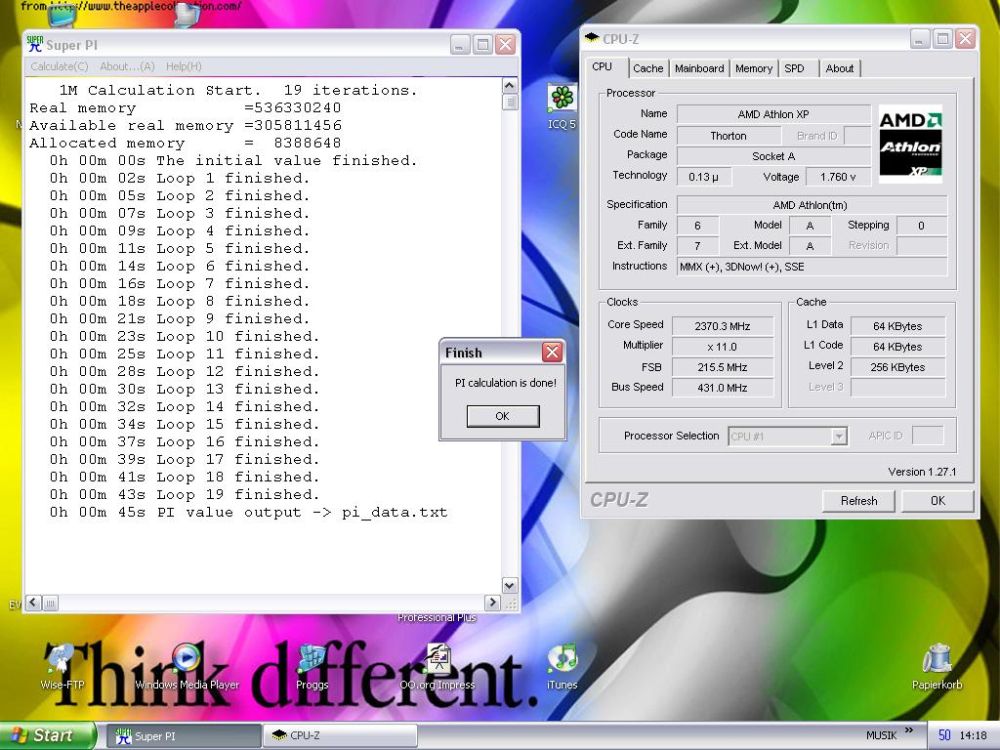This screenshot has width=1000, height=750.
Task: Click the Multiplier x 11.0 field
Action: point(722,346)
